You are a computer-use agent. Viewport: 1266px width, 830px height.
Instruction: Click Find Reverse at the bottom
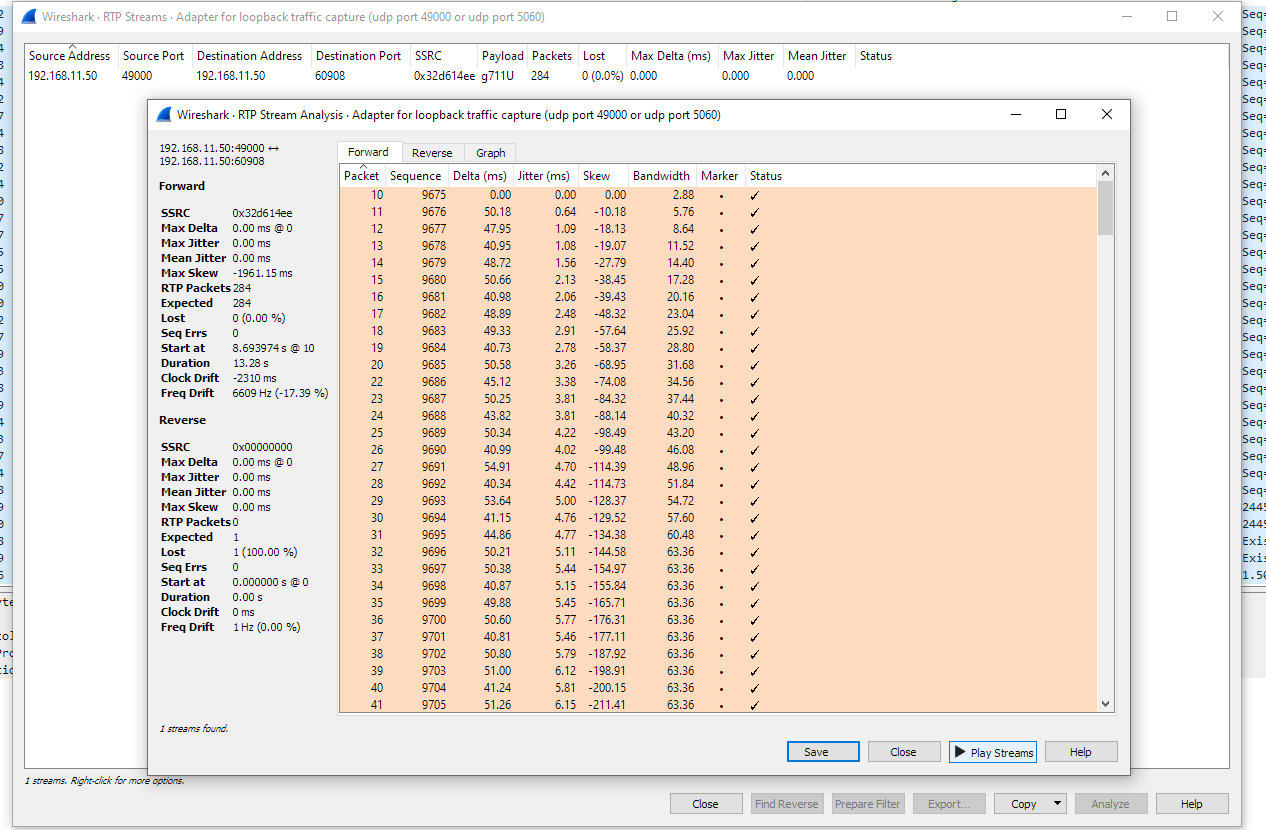pos(786,803)
